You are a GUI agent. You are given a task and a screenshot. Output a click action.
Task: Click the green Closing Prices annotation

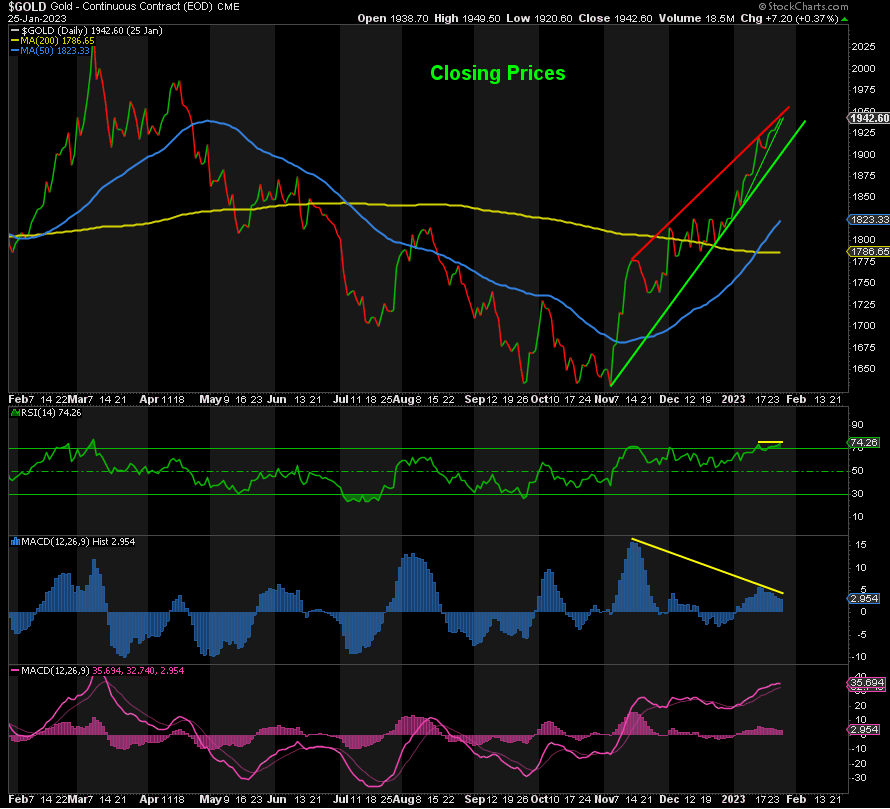(497, 73)
